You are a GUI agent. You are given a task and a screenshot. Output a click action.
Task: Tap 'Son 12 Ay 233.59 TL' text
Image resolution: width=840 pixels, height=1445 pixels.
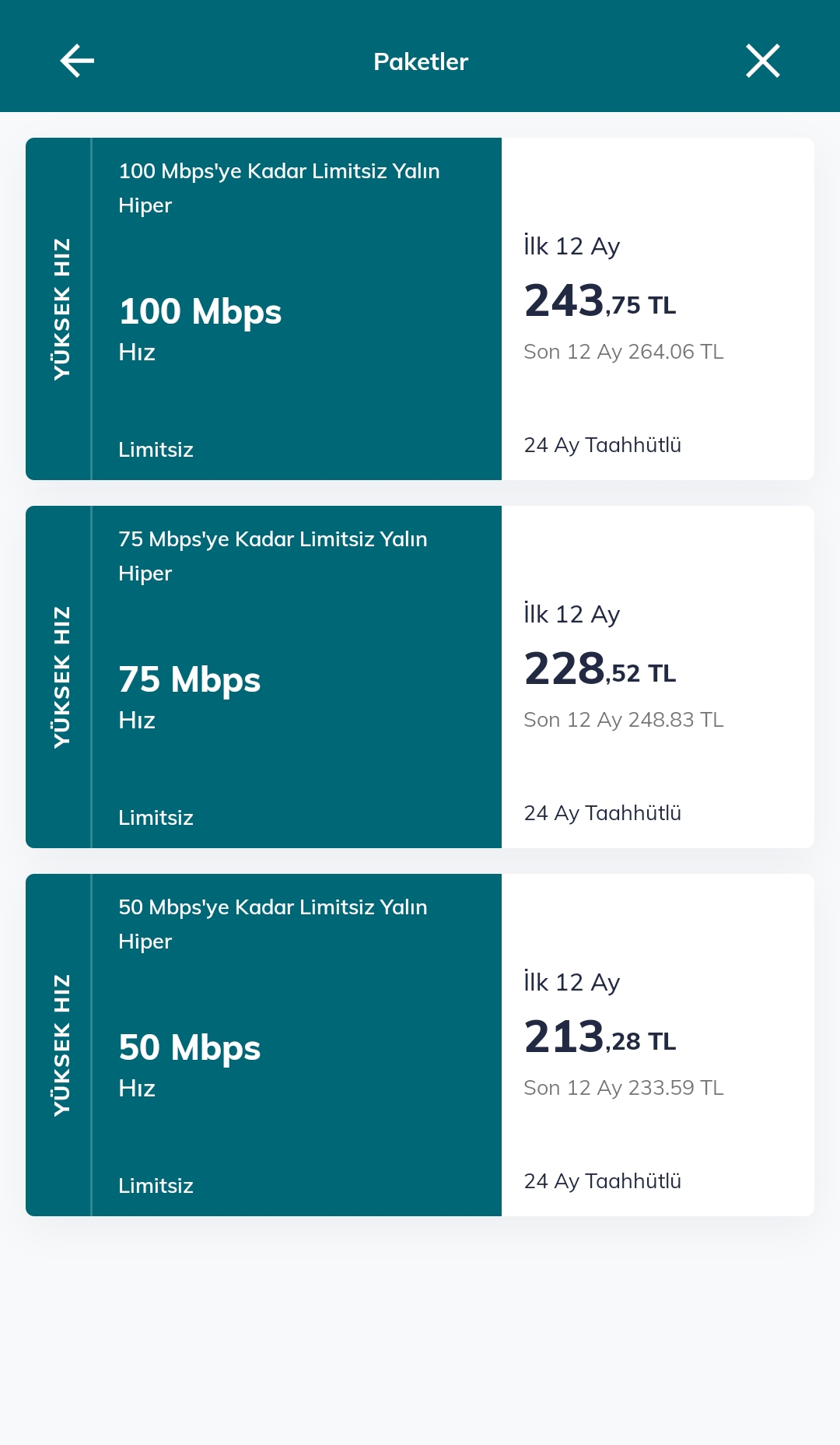[x=623, y=1088]
